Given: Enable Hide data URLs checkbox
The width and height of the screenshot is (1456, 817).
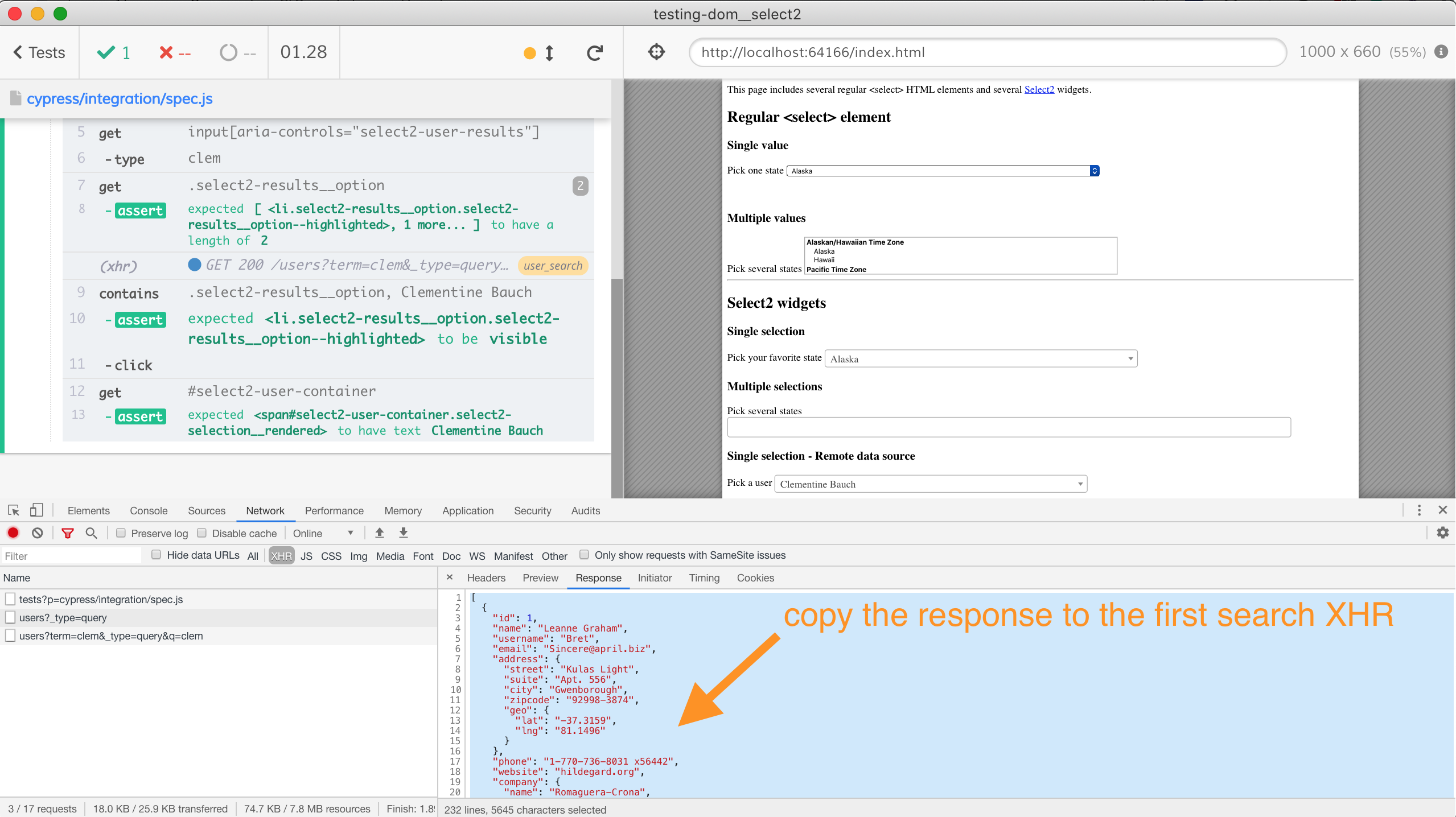Looking at the screenshot, I should click(156, 555).
